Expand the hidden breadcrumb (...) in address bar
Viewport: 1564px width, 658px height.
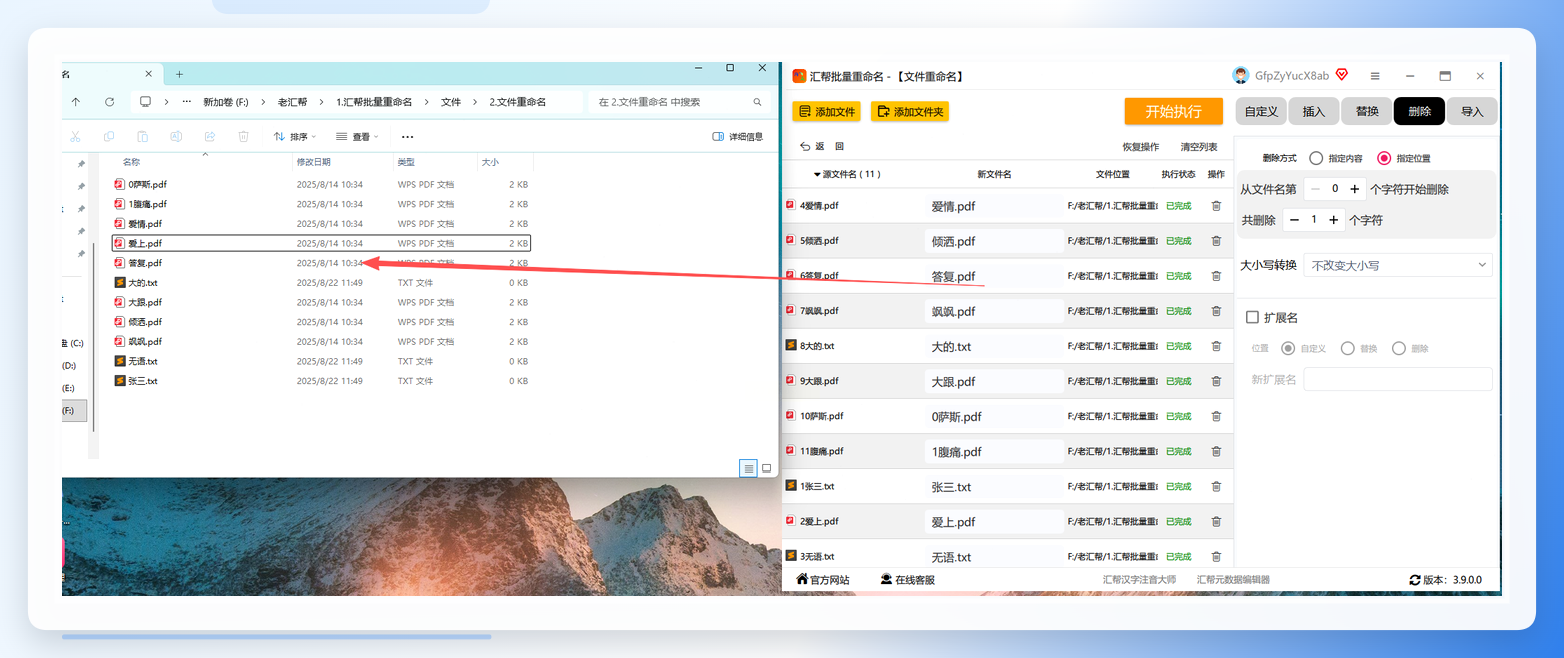[x=186, y=102]
